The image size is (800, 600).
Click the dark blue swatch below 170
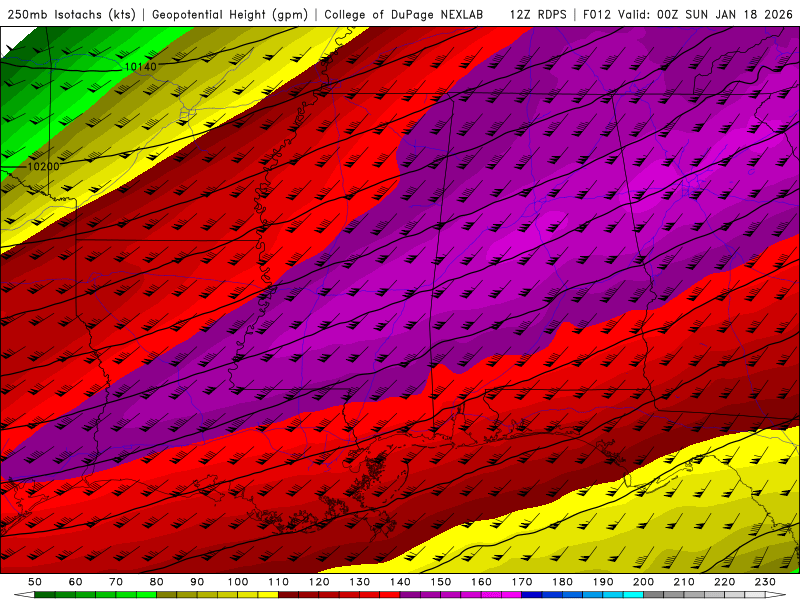tap(532, 595)
